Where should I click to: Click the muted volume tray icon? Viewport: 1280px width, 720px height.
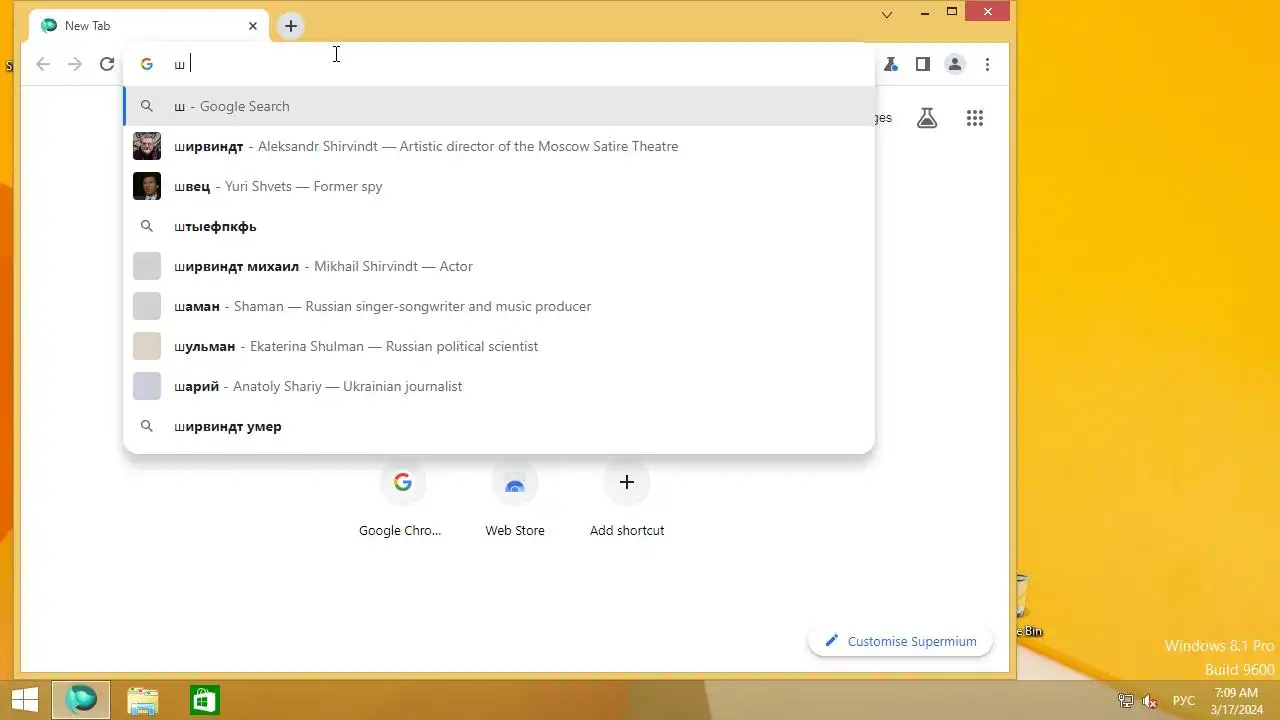pos(1150,701)
